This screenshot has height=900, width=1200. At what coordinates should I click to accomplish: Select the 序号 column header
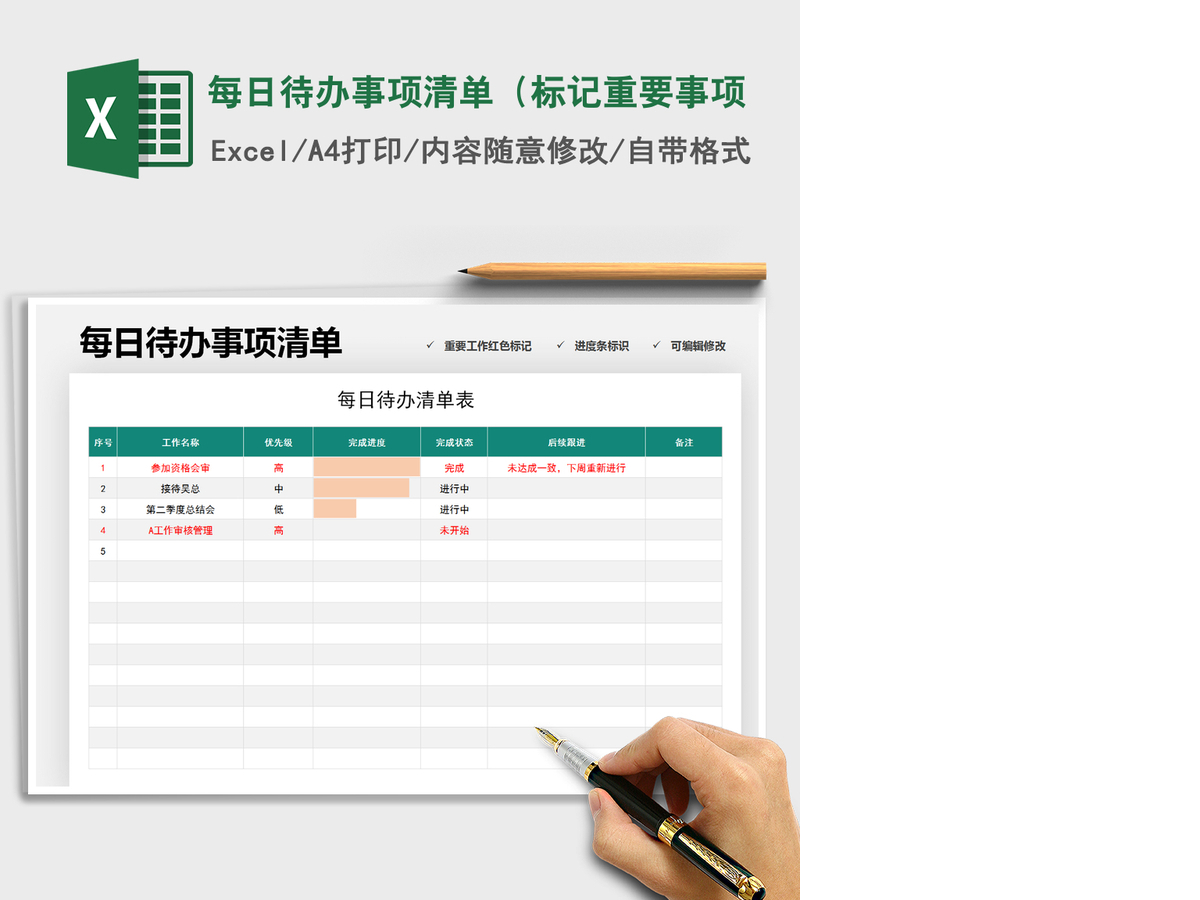coord(103,442)
